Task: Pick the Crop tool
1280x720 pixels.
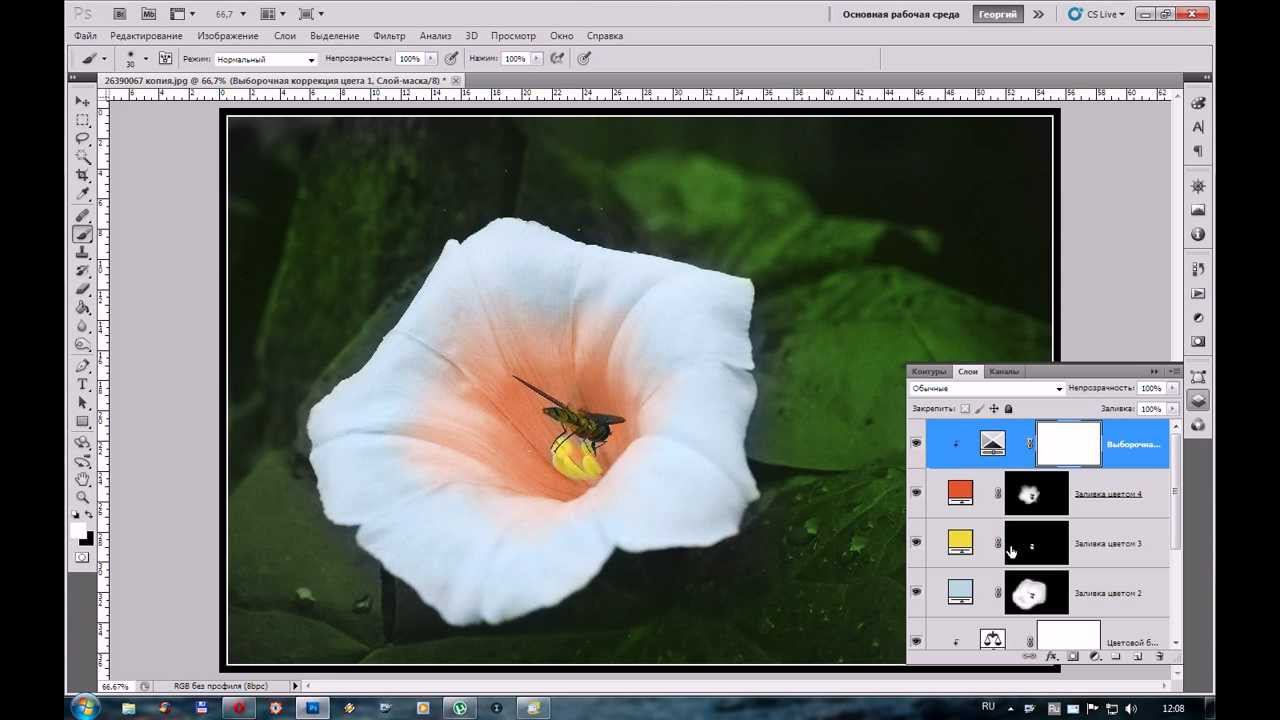Action: [83, 175]
